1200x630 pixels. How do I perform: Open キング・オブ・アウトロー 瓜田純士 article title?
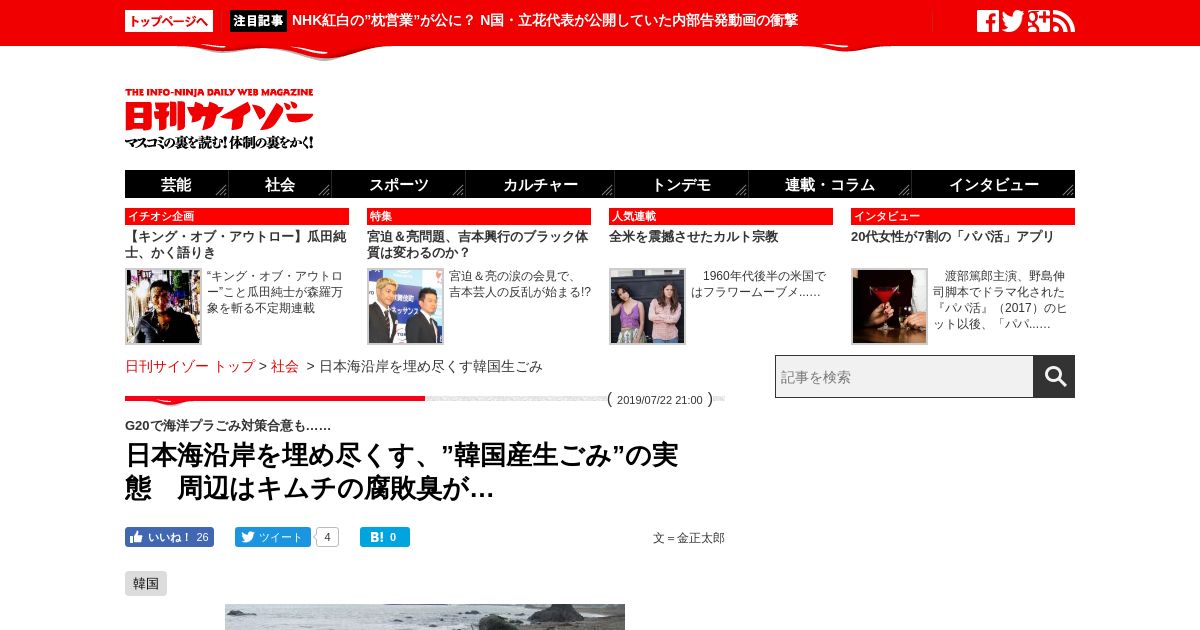(x=236, y=245)
